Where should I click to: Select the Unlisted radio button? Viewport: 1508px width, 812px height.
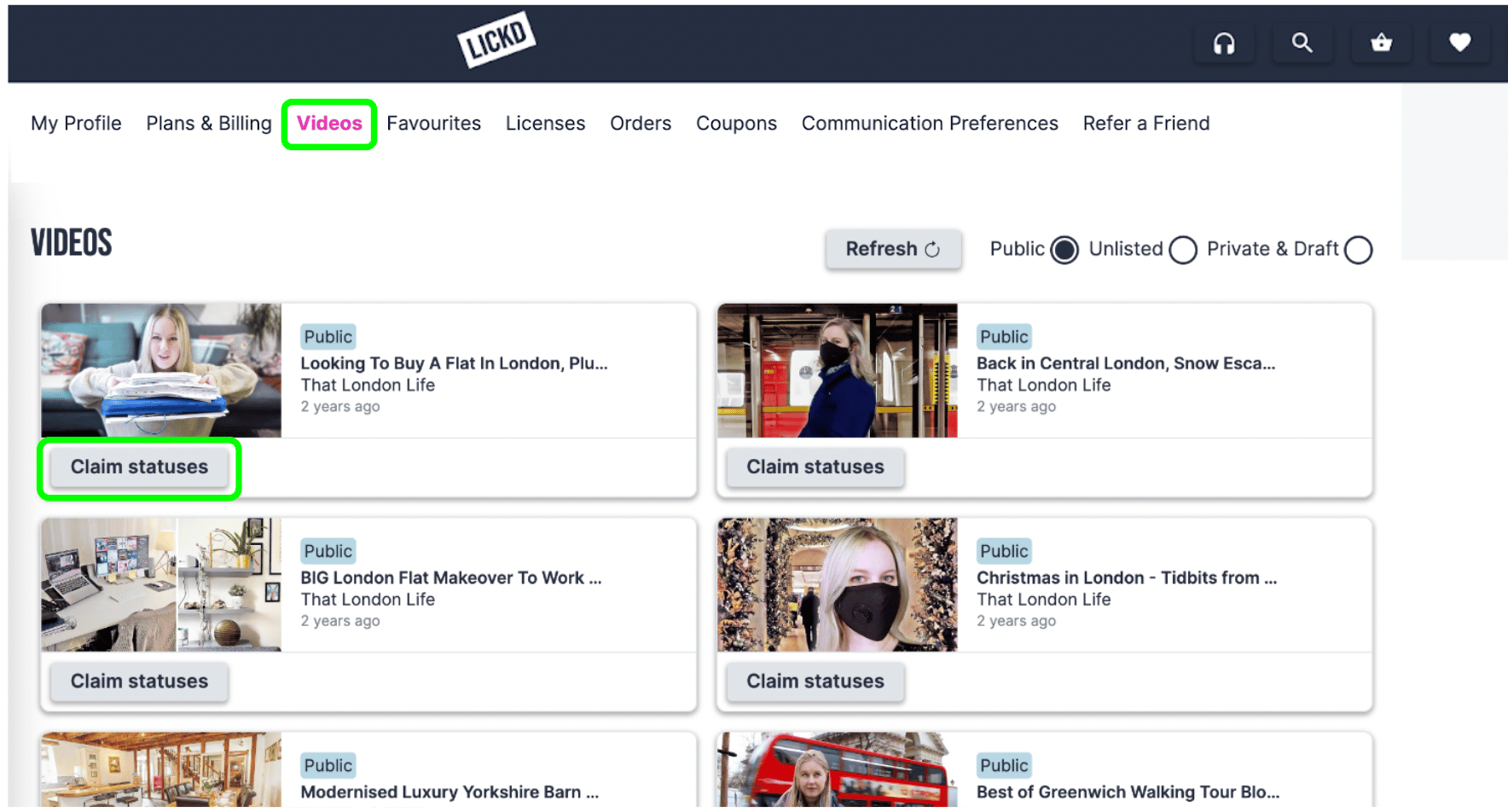tap(1182, 250)
